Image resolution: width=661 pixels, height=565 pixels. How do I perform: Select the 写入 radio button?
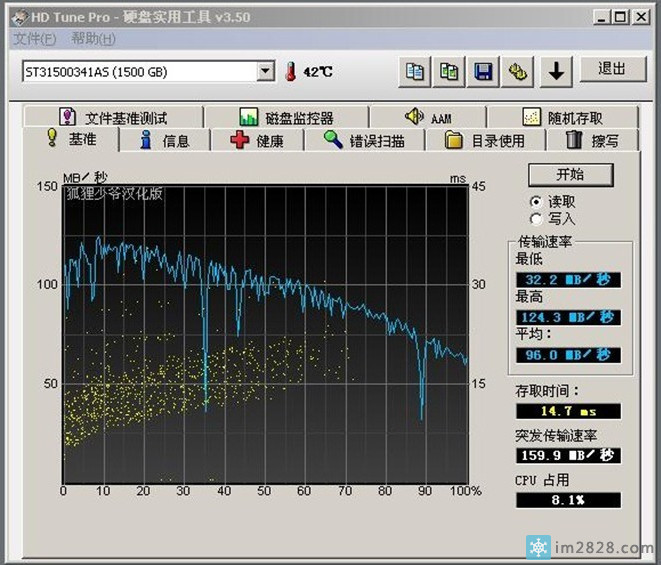(x=537, y=218)
